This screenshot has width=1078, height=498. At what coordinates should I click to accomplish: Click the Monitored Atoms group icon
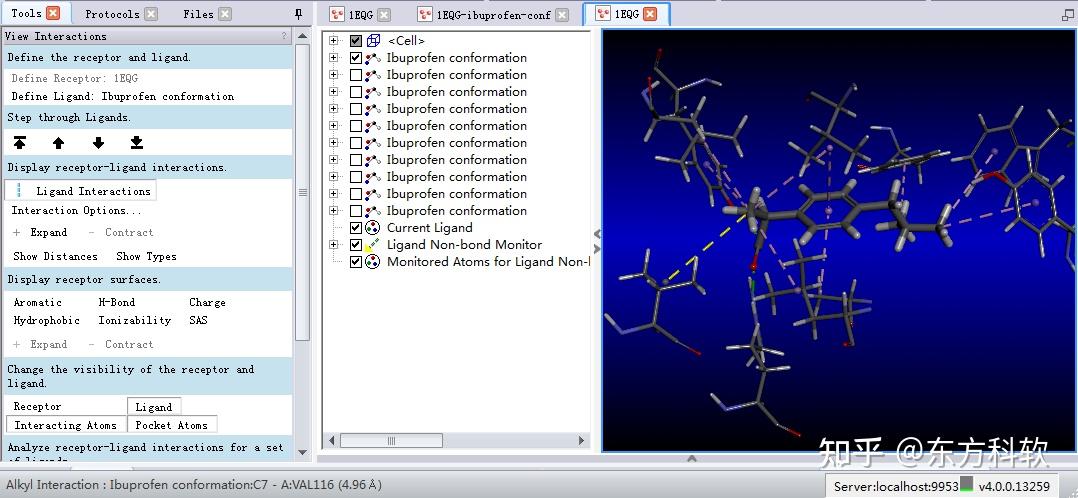coord(373,261)
